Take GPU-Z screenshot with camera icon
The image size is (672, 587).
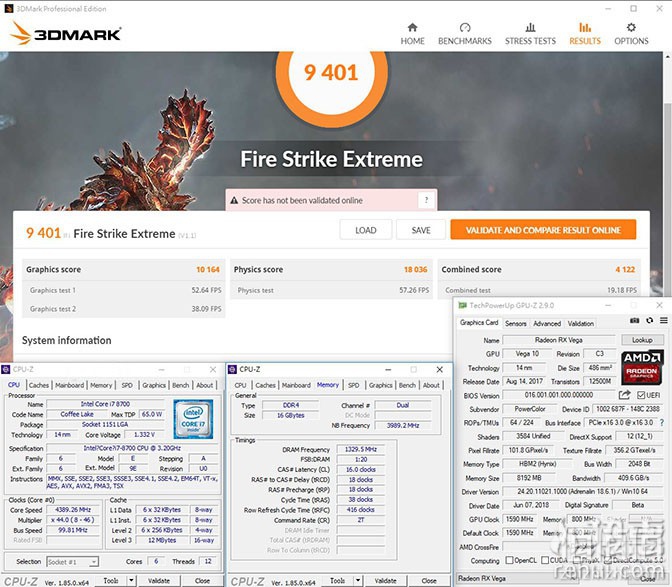tap(634, 320)
